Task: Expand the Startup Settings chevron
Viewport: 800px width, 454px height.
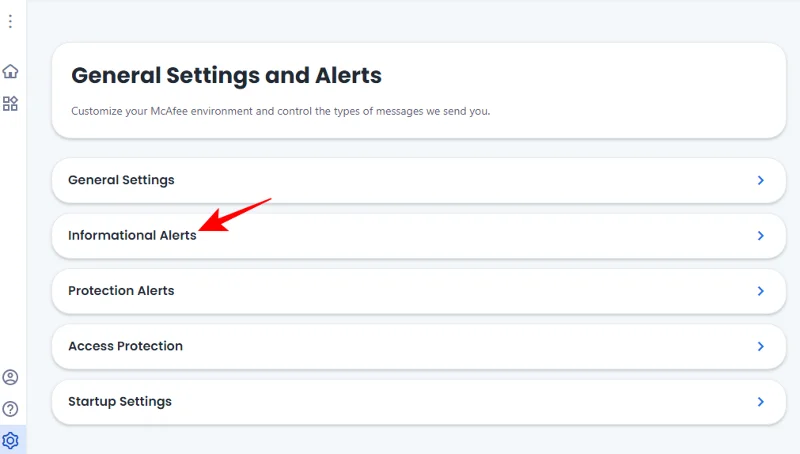Action: pyautogui.click(x=760, y=402)
